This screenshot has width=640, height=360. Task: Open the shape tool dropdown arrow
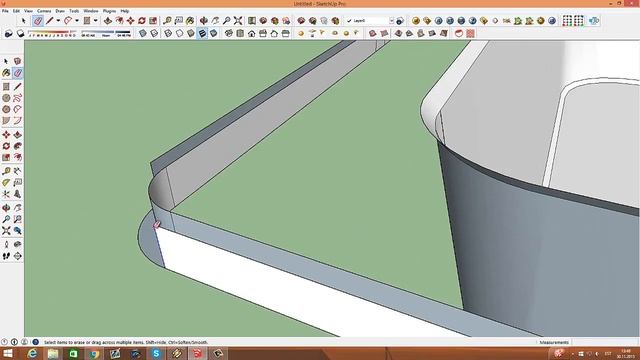pos(96,20)
